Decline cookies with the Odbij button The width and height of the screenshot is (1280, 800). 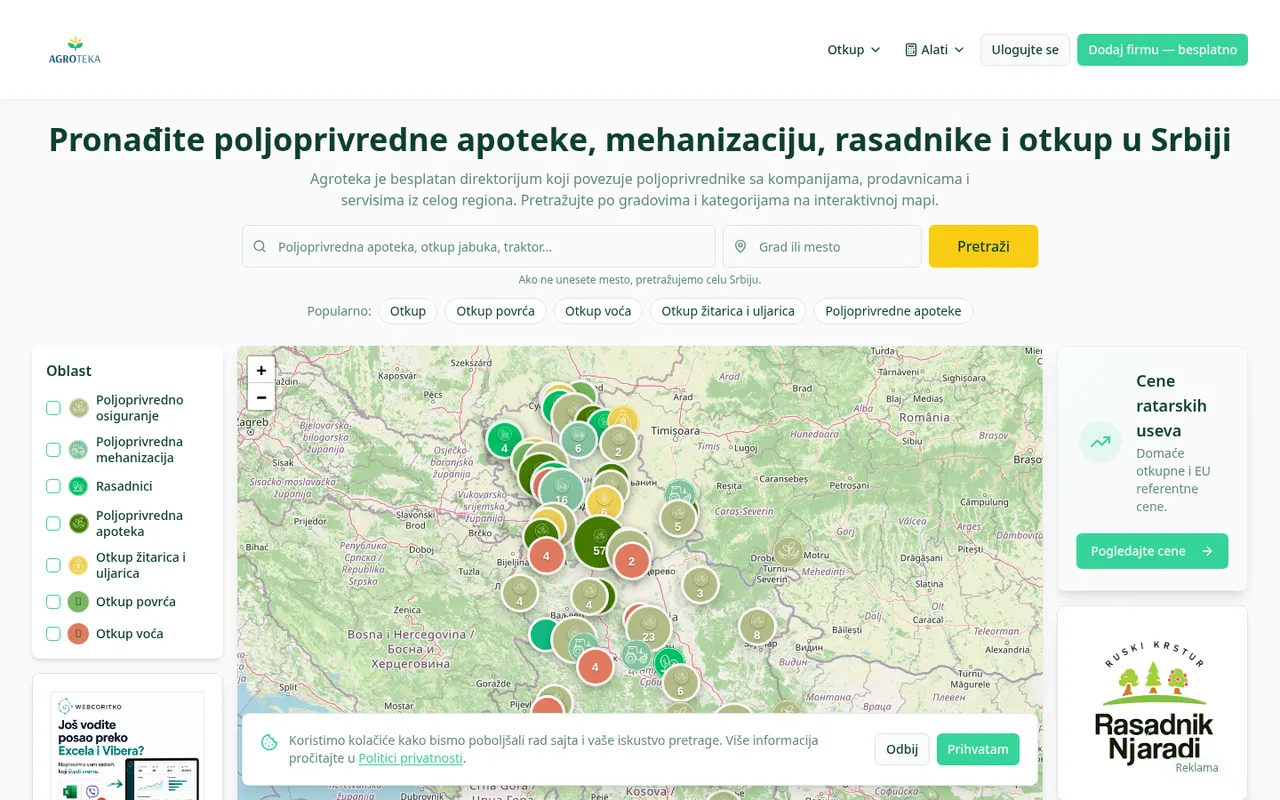pyautogui.click(x=902, y=749)
